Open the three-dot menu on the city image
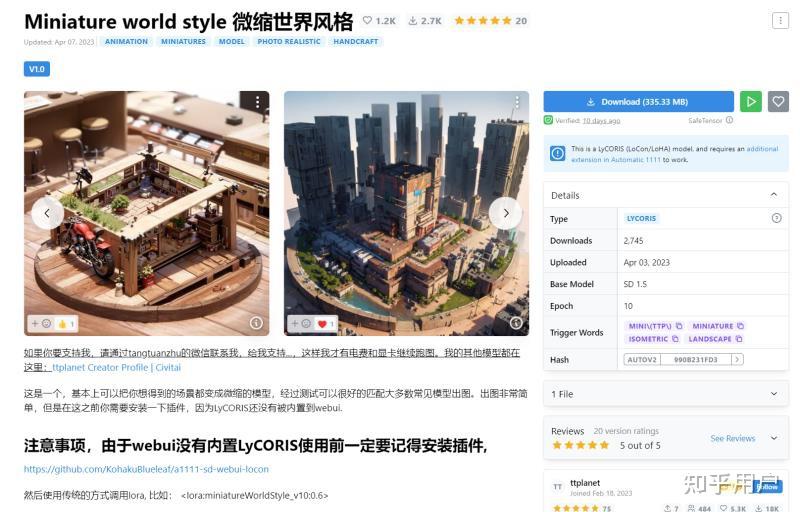This screenshot has width=800, height=512. (x=517, y=102)
